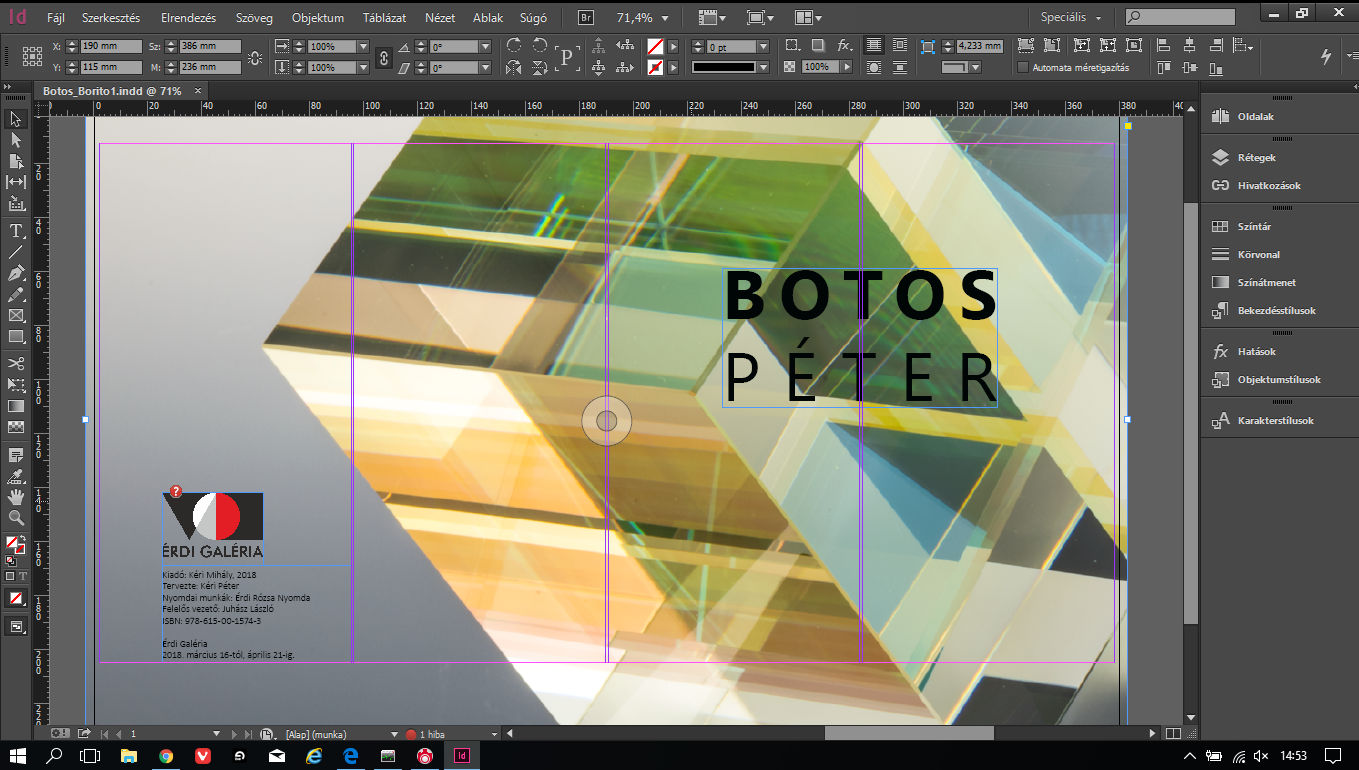Pick the Scissors tool

16,363
